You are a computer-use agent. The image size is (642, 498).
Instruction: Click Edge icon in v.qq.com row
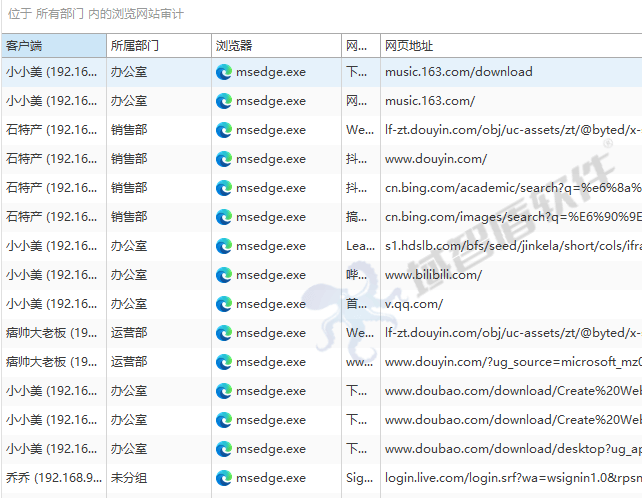(x=224, y=304)
